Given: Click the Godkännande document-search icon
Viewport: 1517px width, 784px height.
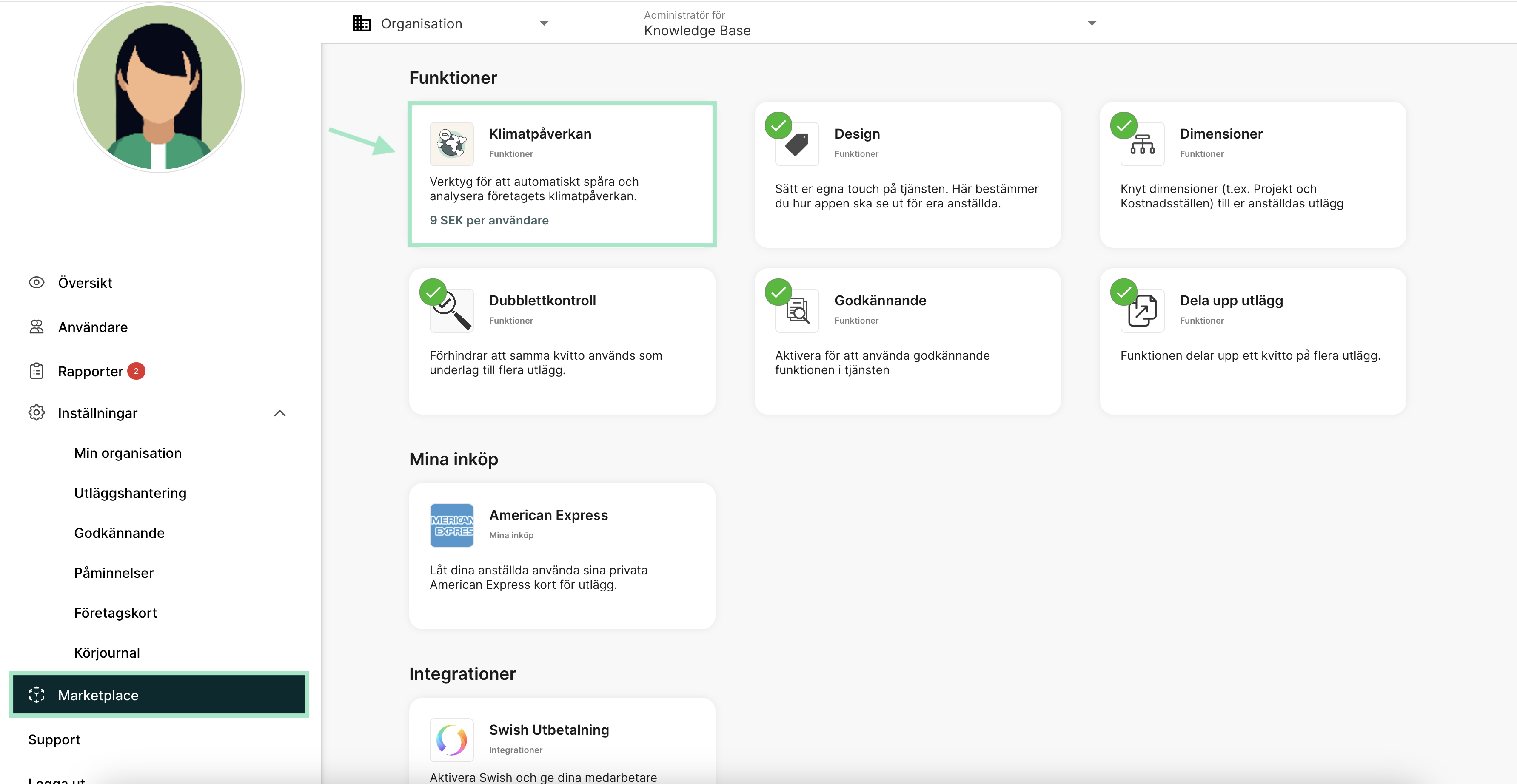Looking at the screenshot, I should [797, 311].
